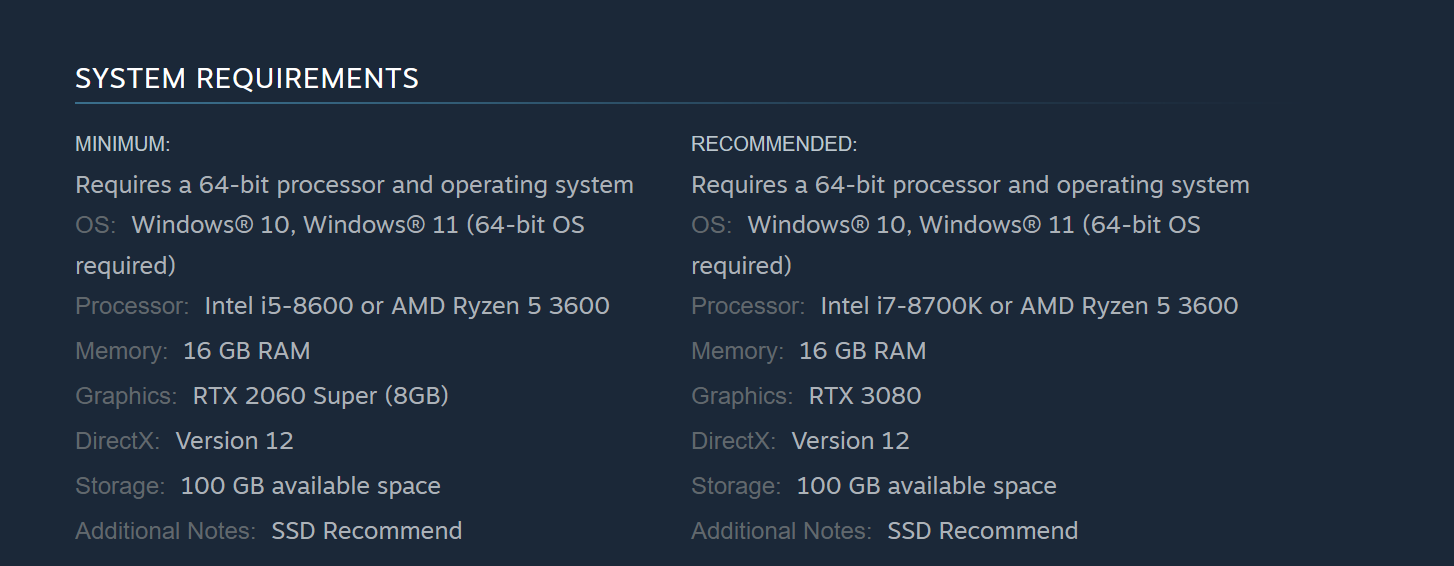The width and height of the screenshot is (1454, 566).
Task: Click SSD Recommend note under minimum
Action: 366,531
